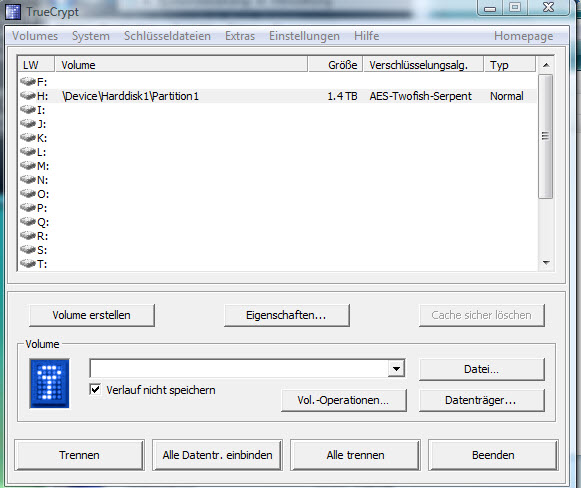Click the drive icon for O:
Screen dimensions: 581x488
pos(28,194)
